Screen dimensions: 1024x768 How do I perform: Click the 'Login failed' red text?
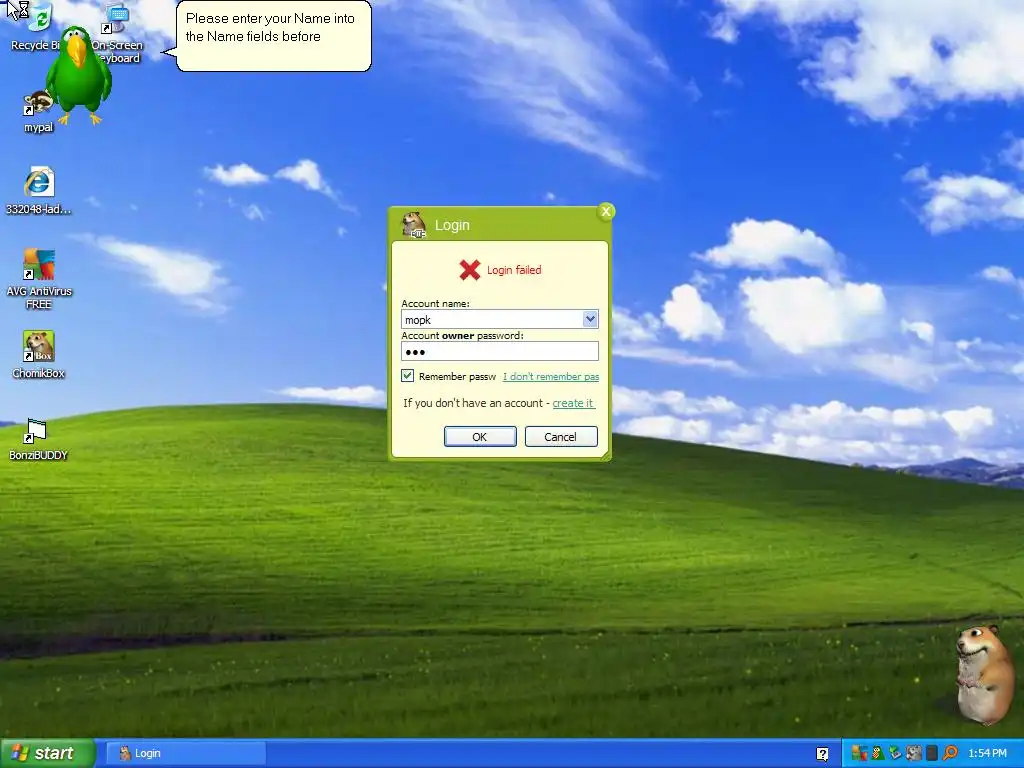click(514, 270)
